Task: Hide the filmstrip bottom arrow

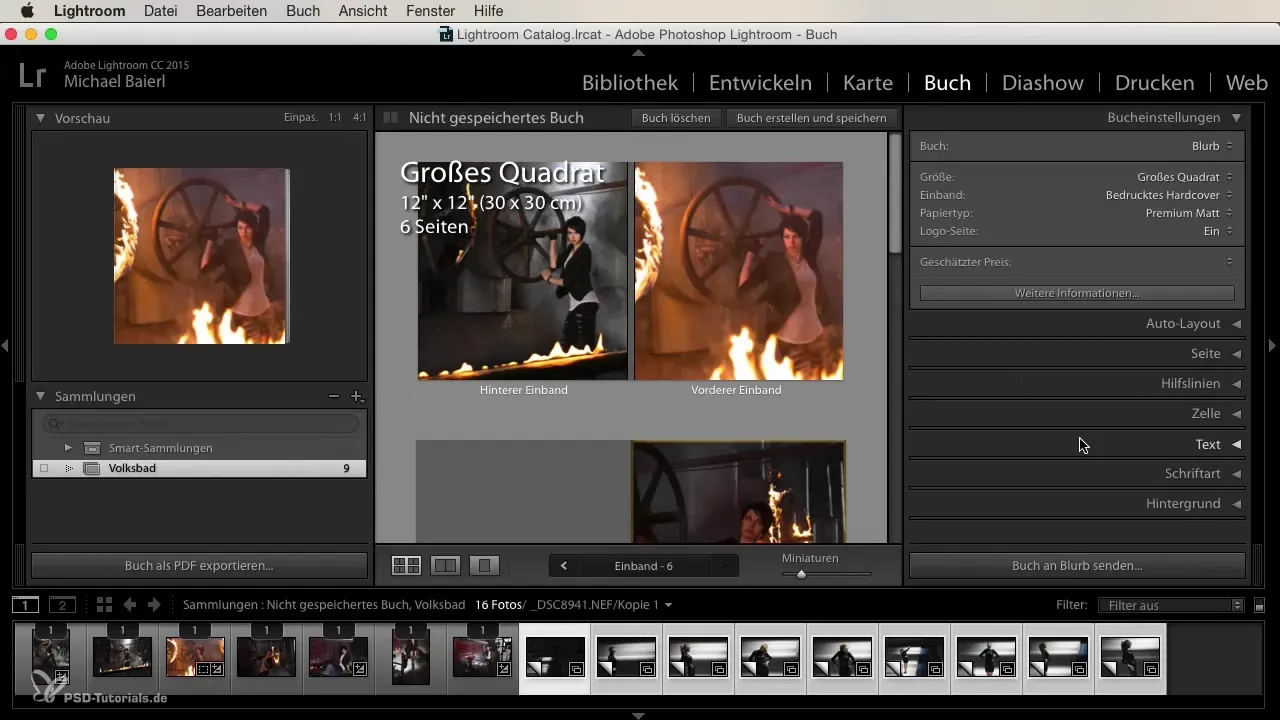Action: pos(639,715)
